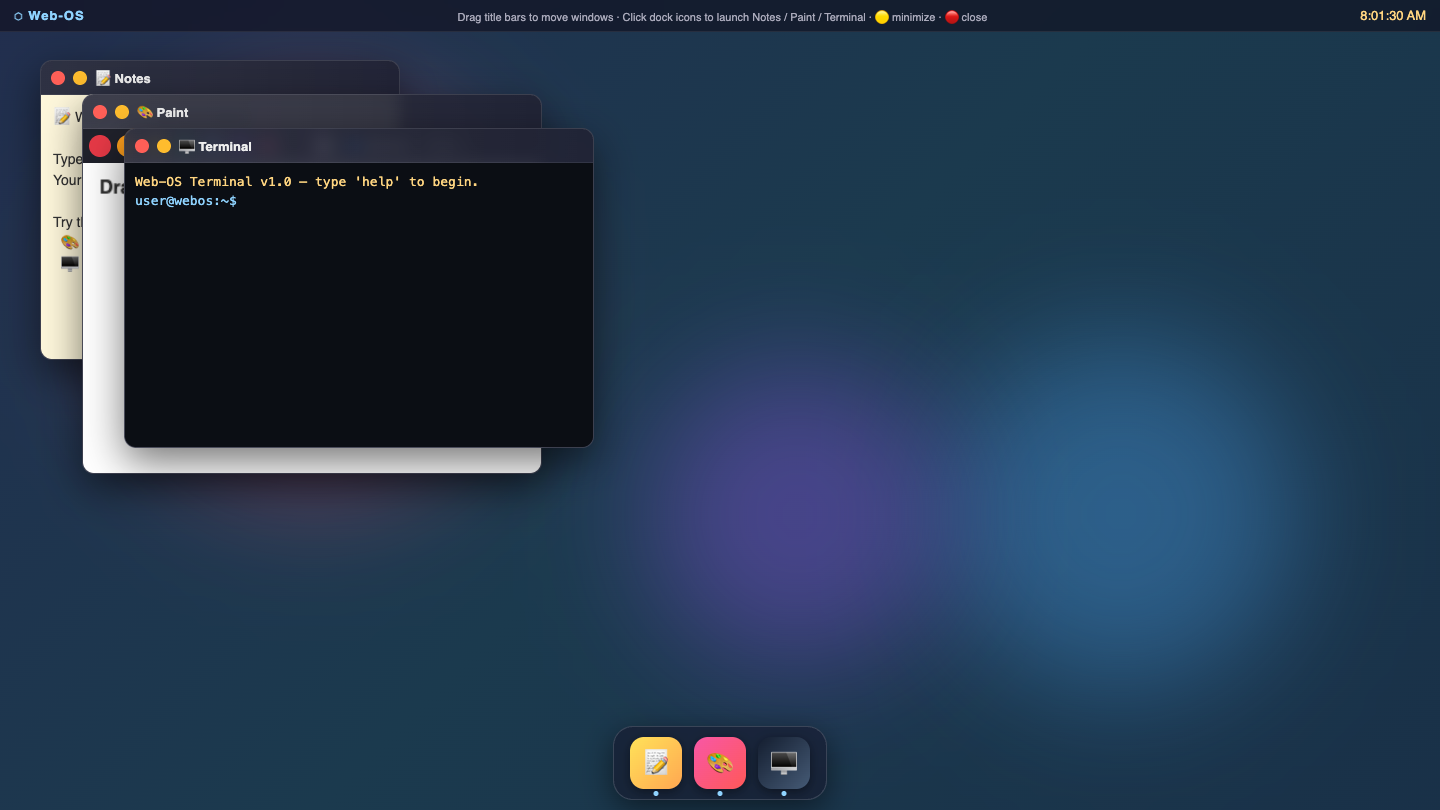Image resolution: width=1440 pixels, height=810 pixels.
Task: Click the Notes window title text
Action: (x=132, y=78)
